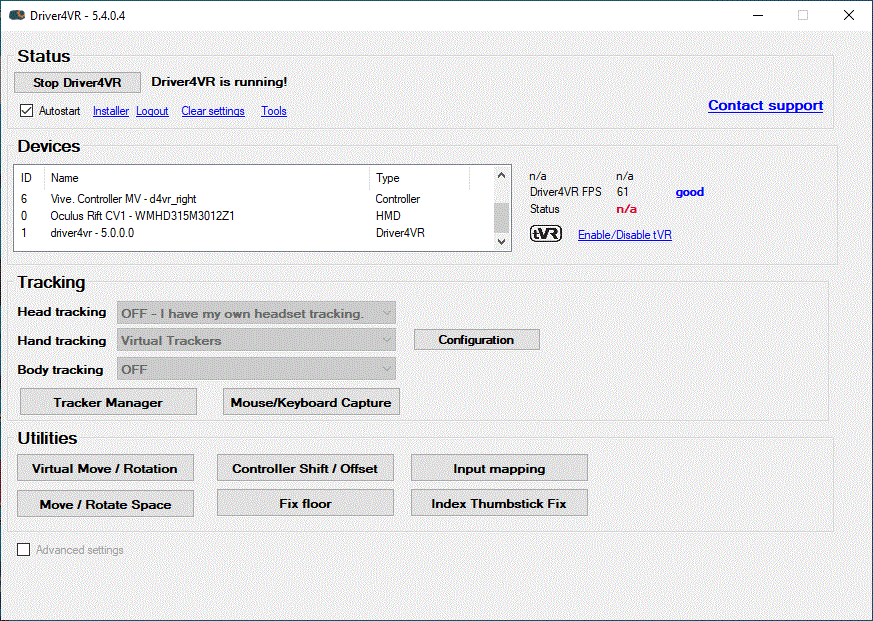Click the Driver4VR title bar app icon
Screen dimensions: 873x621
(17, 15)
